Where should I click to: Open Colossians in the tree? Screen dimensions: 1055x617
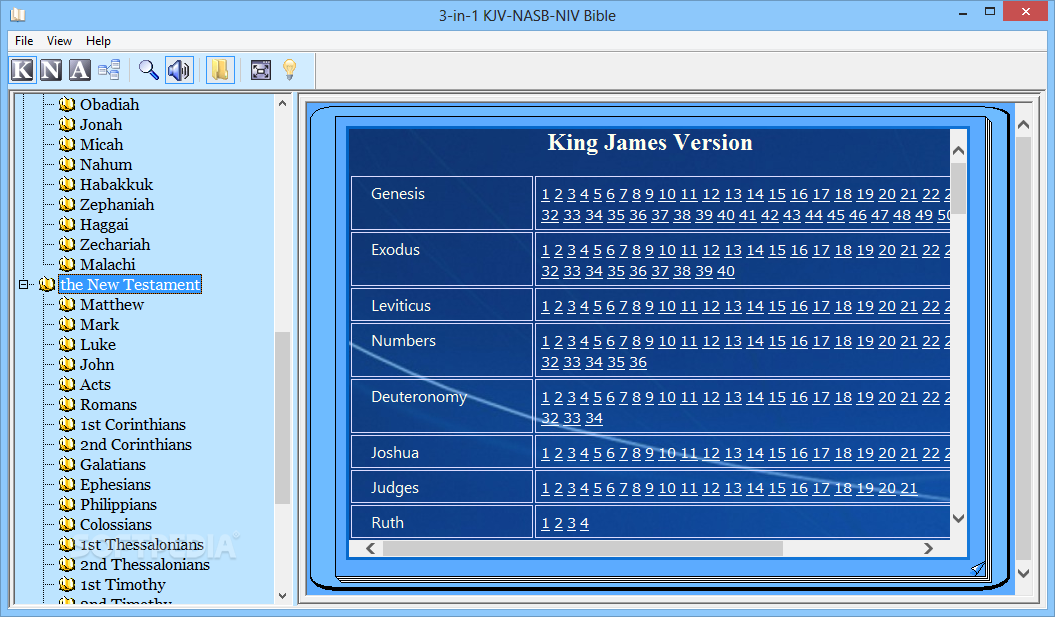point(116,524)
